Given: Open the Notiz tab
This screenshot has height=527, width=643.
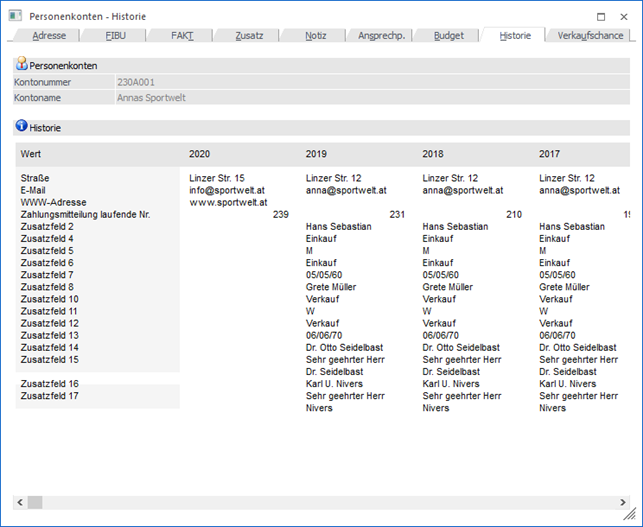Looking at the screenshot, I should (x=316, y=35).
